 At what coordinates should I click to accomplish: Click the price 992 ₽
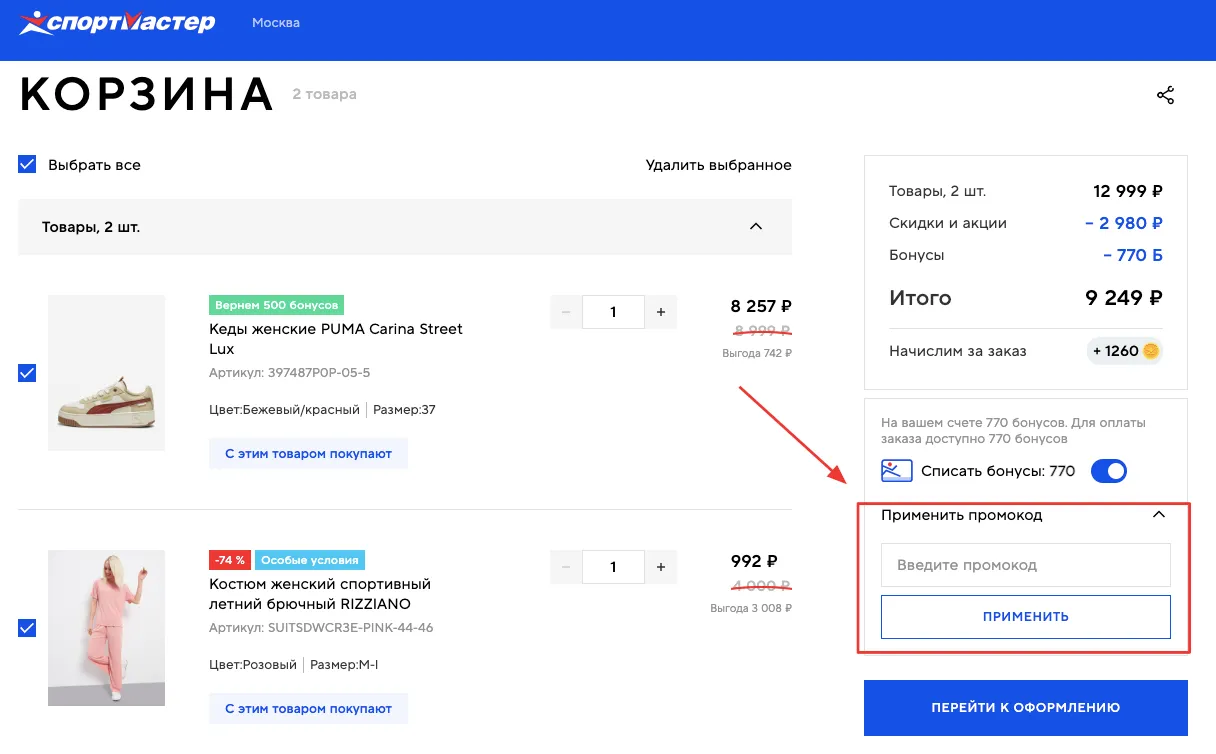pyautogui.click(x=754, y=562)
